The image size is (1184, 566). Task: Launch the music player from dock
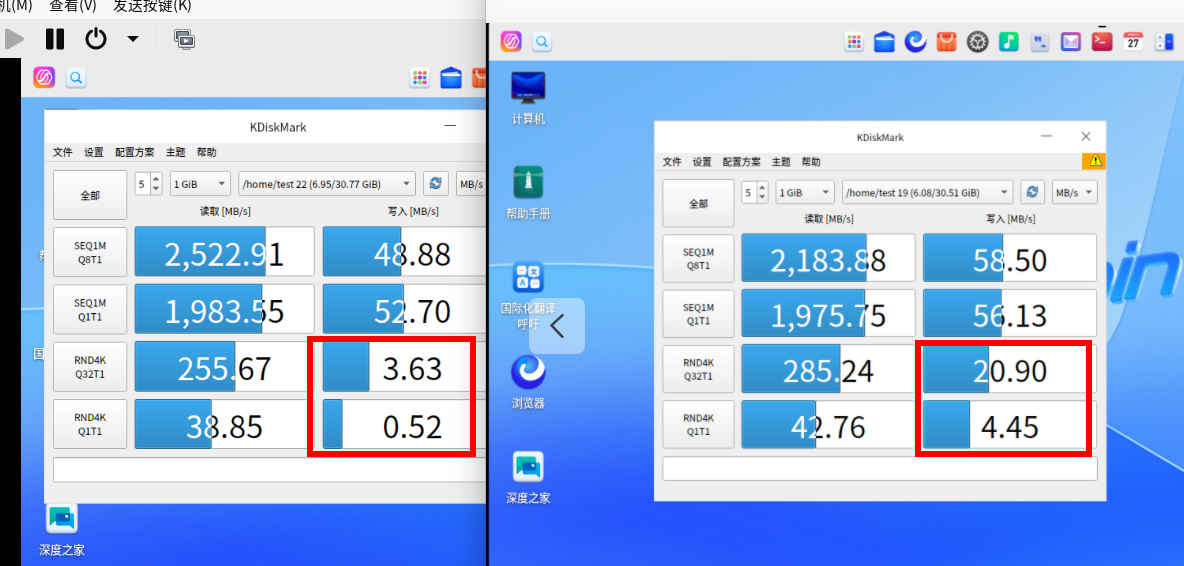click(x=1009, y=42)
